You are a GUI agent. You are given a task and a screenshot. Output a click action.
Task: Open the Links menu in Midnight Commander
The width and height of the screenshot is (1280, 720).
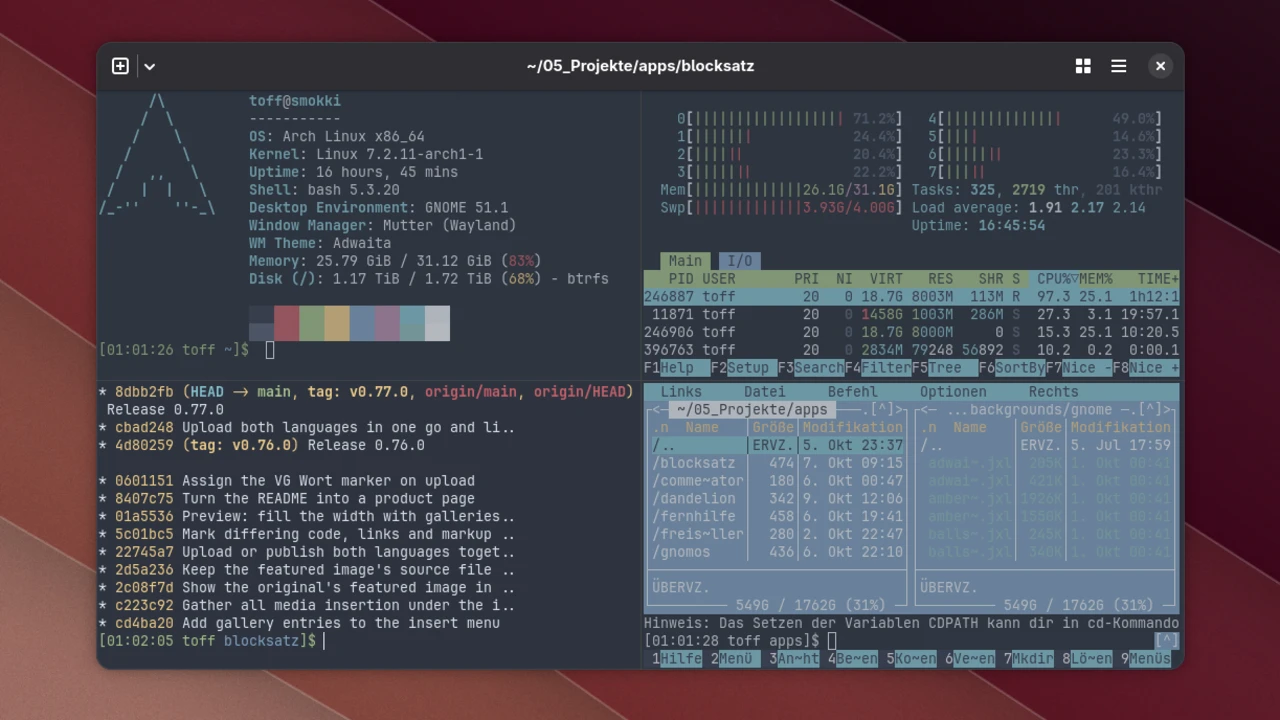point(681,392)
